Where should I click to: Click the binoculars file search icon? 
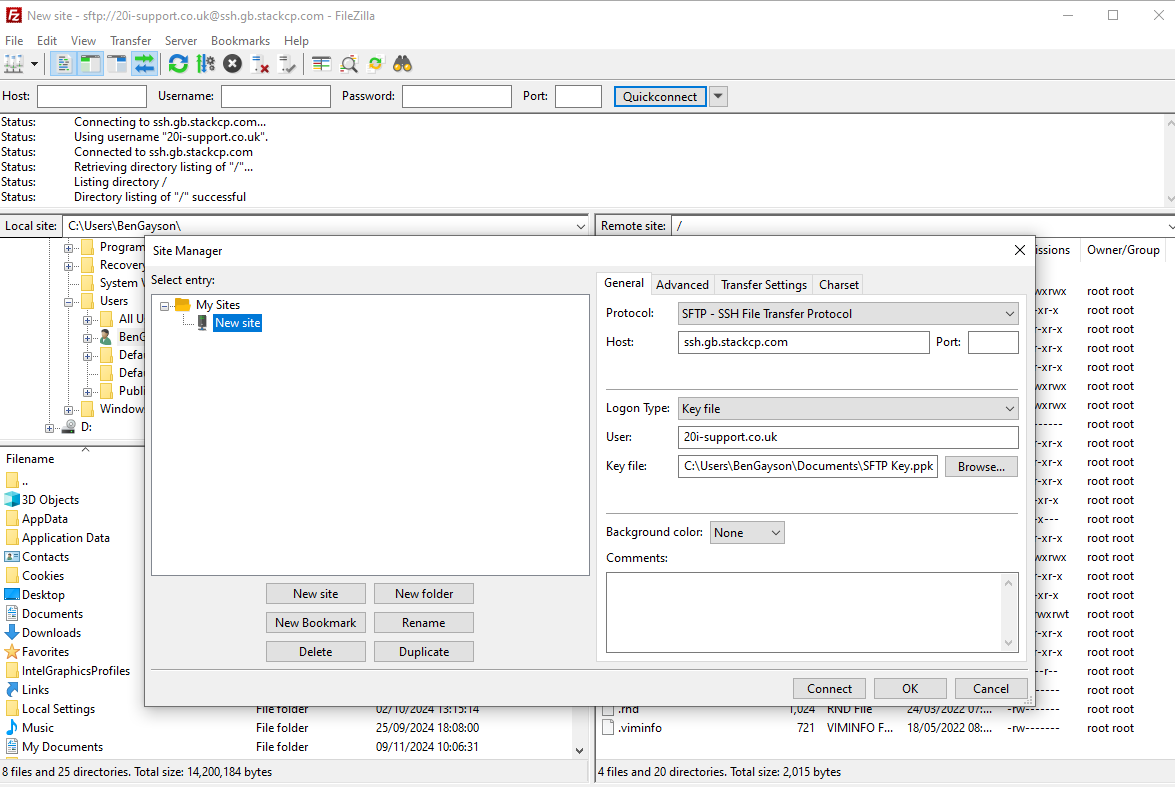coord(402,64)
